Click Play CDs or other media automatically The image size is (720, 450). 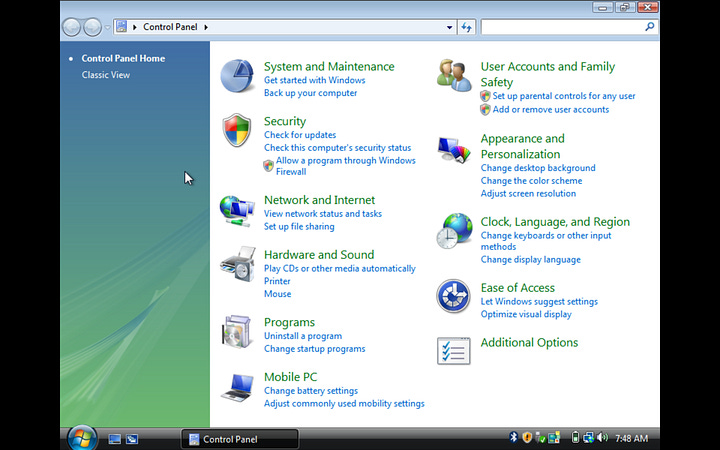pos(339,269)
